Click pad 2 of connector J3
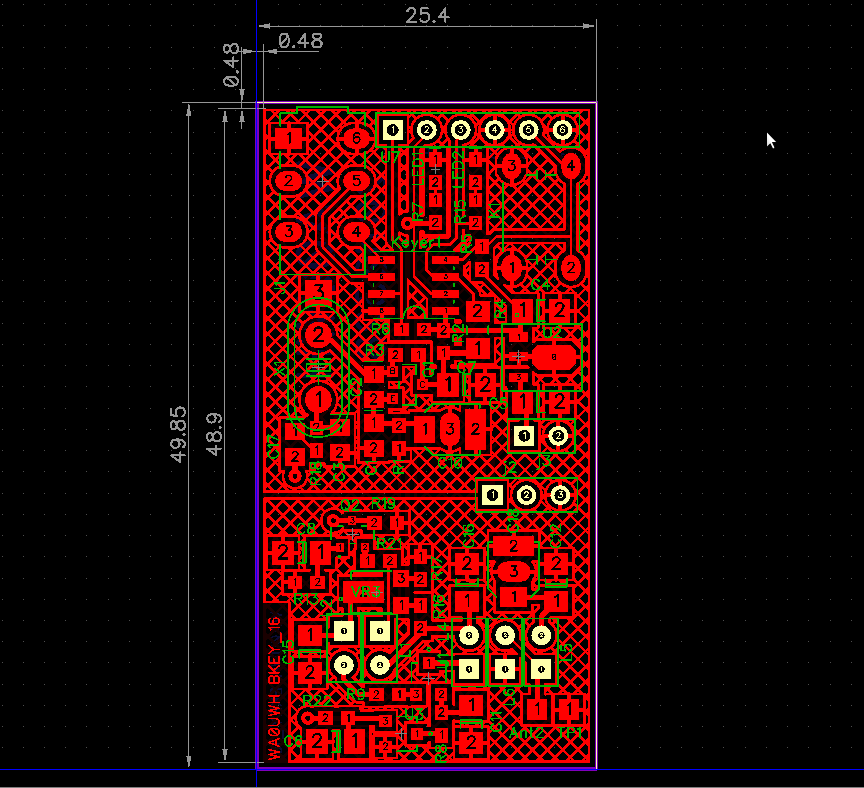Screen dimensions: 864x788 click(559, 434)
